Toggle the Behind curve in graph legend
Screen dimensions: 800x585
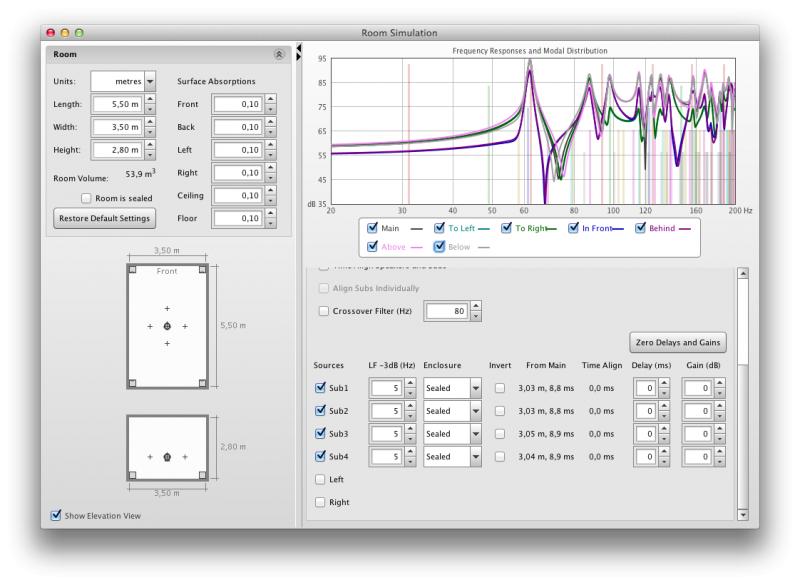pyautogui.click(x=641, y=228)
